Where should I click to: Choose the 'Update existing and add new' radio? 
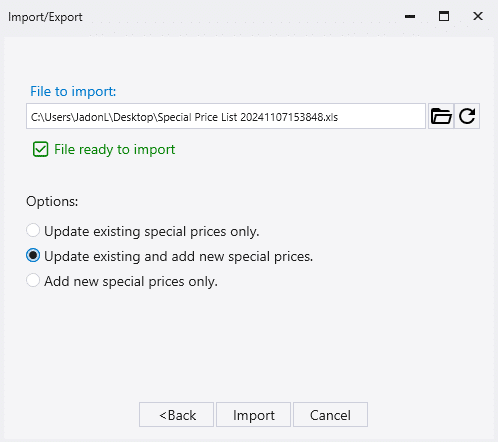pyautogui.click(x=33, y=256)
